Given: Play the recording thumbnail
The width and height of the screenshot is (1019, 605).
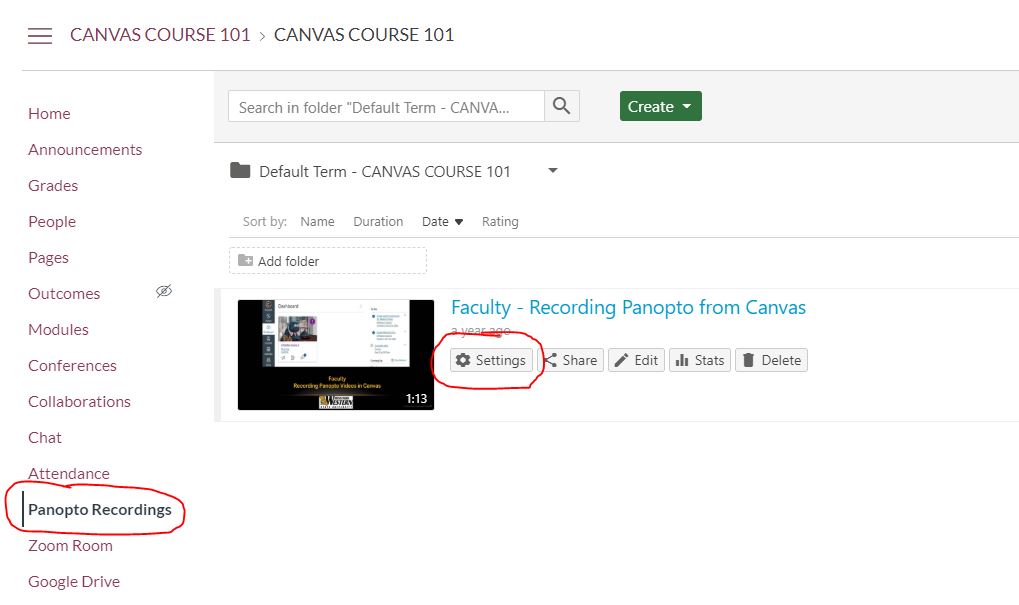Looking at the screenshot, I should (x=336, y=355).
